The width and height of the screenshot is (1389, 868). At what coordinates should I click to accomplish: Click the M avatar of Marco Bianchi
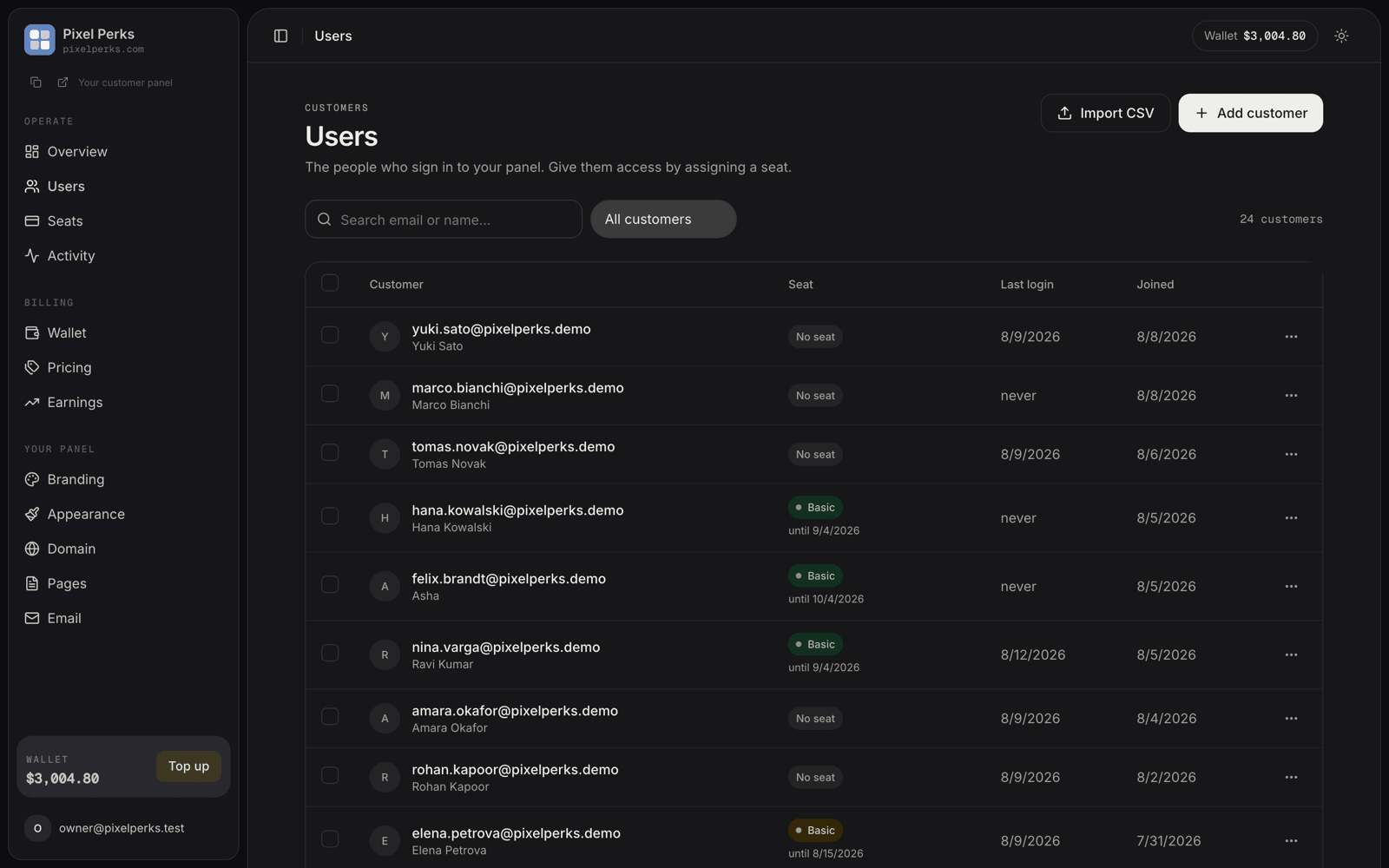(385, 396)
